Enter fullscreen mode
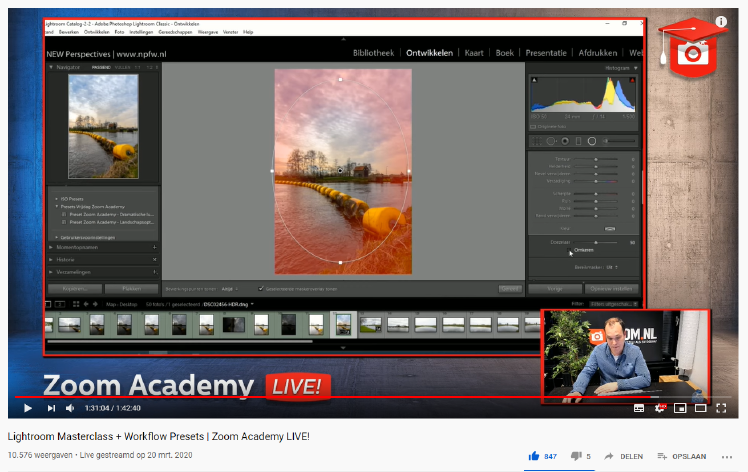748x472 pixels. pyautogui.click(x=721, y=408)
